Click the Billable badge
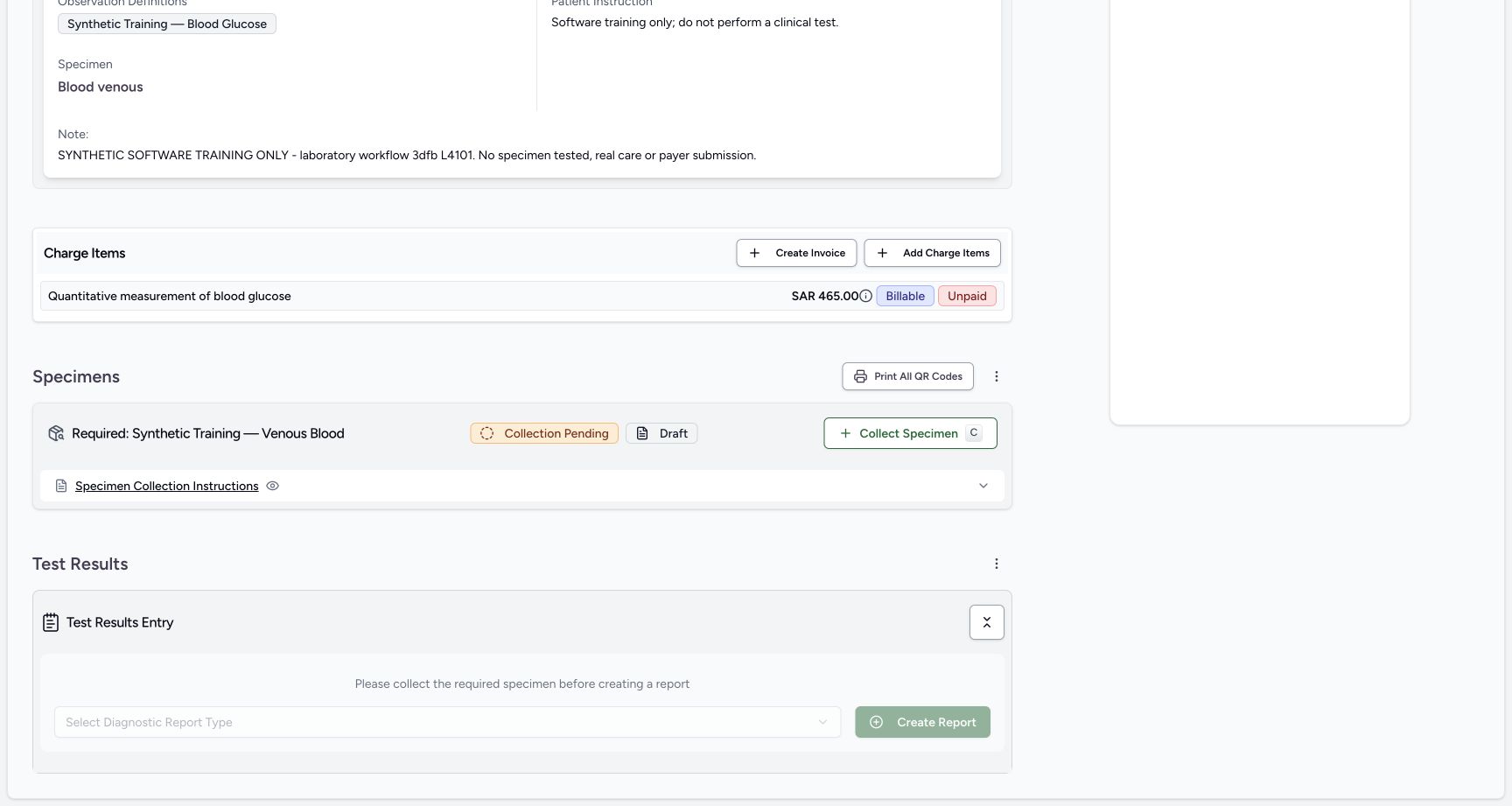The height and width of the screenshot is (806, 1512). tap(905, 296)
